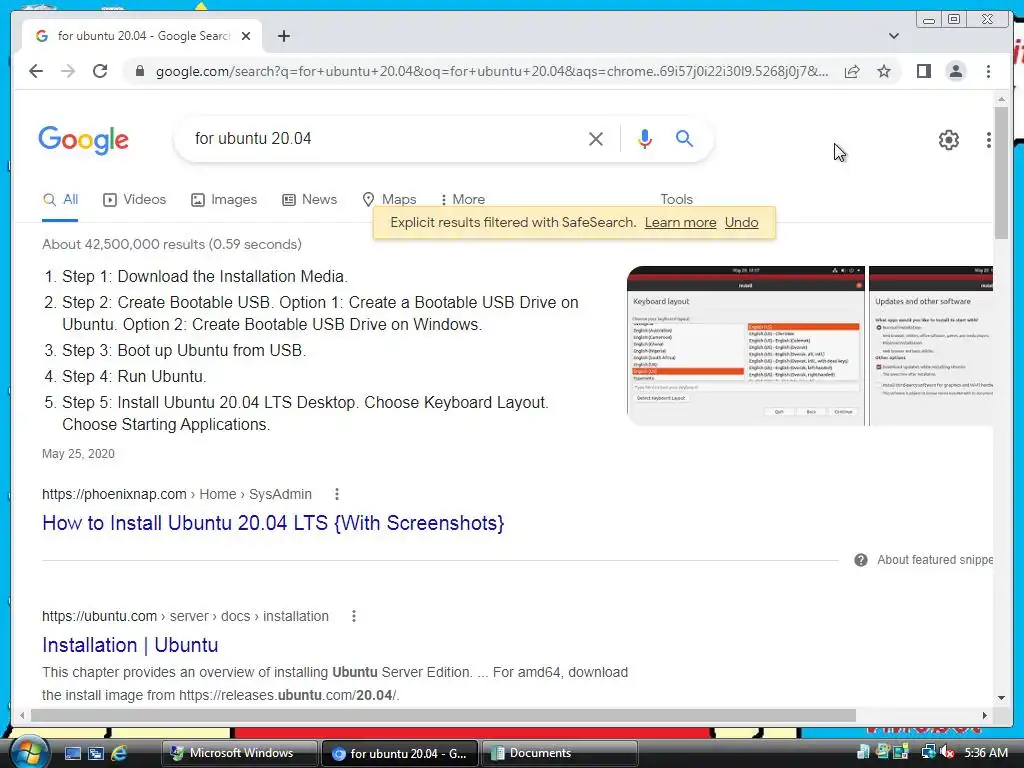The width and height of the screenshot is (1024, 768).
Task: Click the Chrome taskbar button
Action: click(400, 753)
